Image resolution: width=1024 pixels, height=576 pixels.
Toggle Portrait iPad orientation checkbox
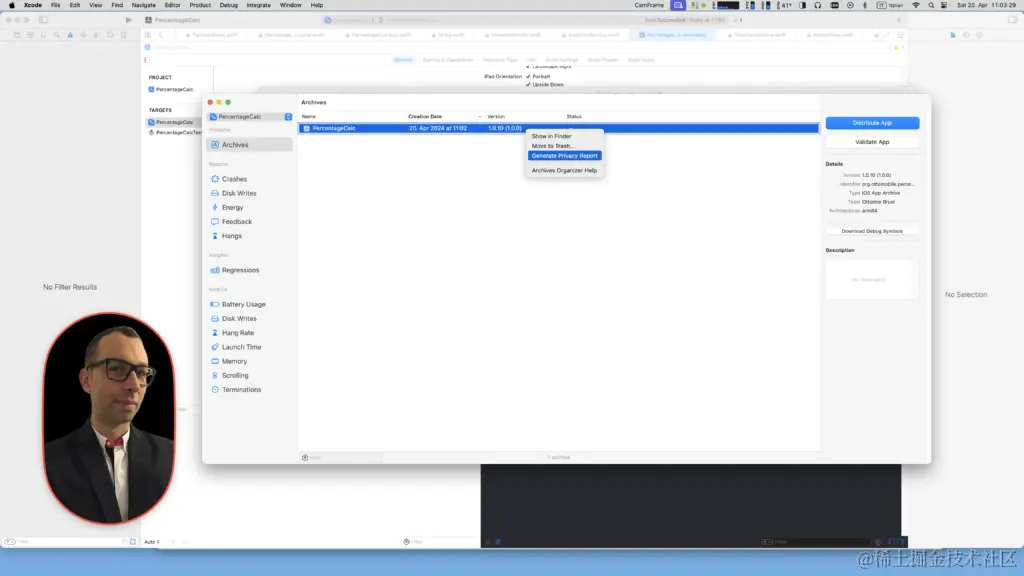tap(528, 76)
